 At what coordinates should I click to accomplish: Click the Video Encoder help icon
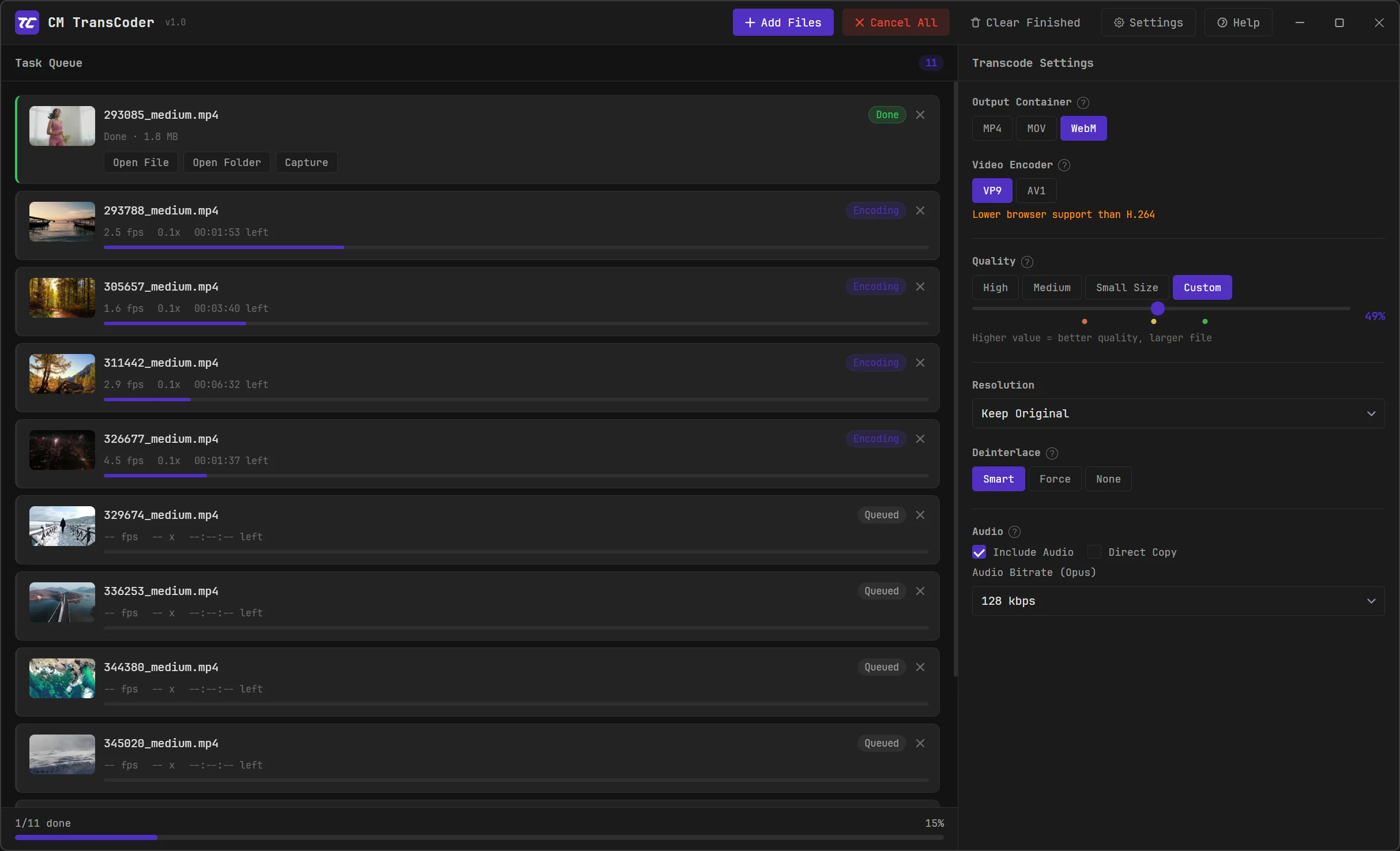(x=1064, y=165)
